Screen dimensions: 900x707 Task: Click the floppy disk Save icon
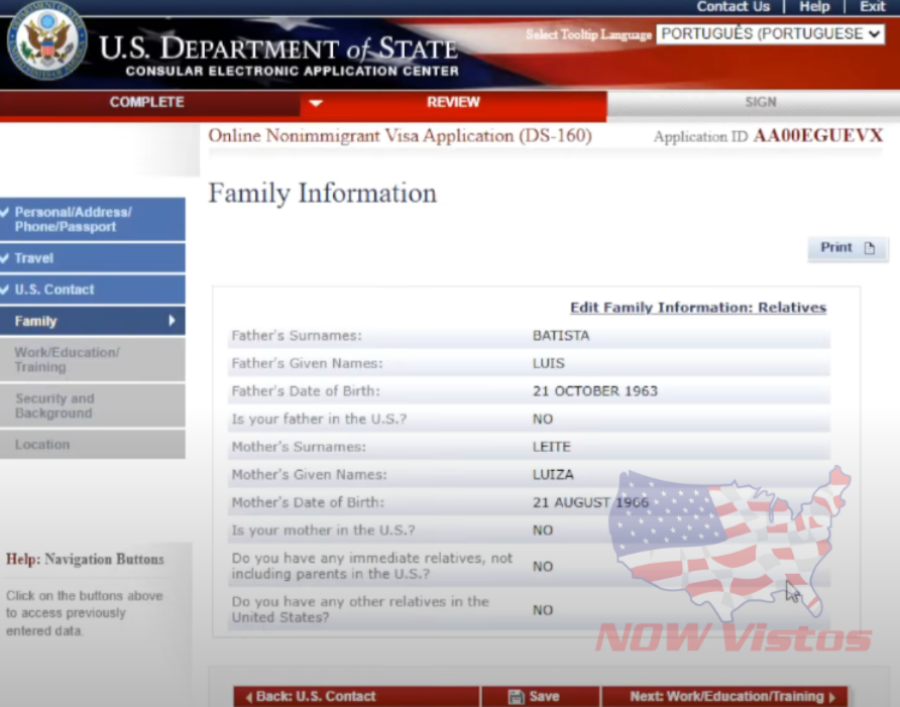click(x=516, y=697)
